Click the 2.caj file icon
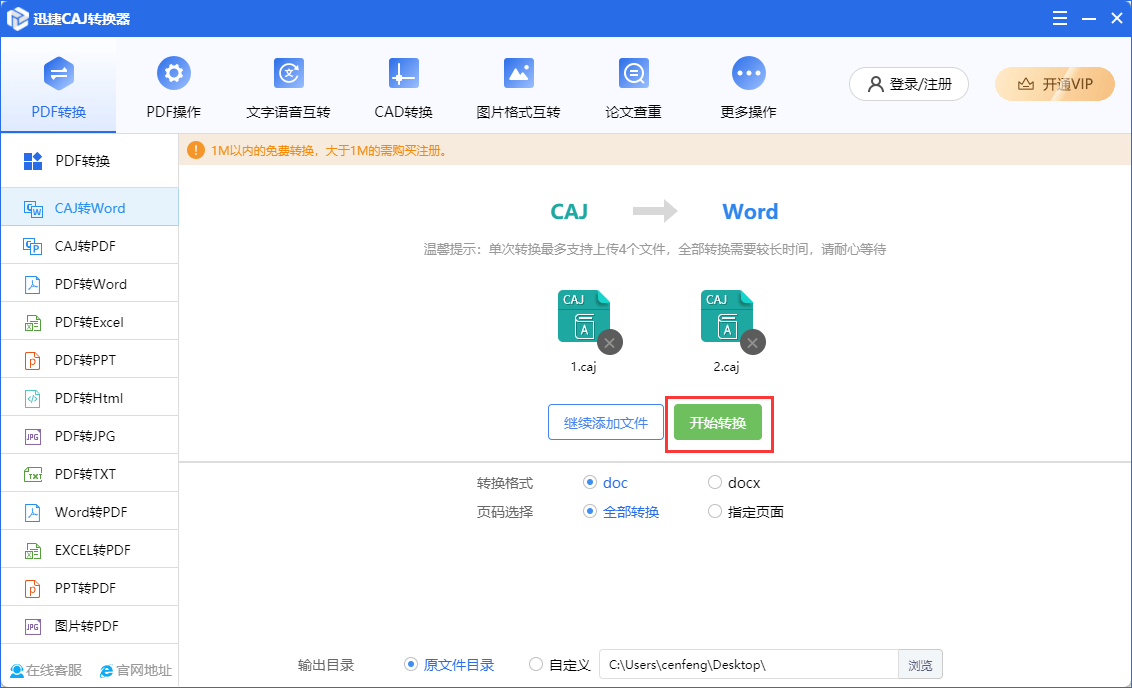1132x688 pixels. pos(727,315)
